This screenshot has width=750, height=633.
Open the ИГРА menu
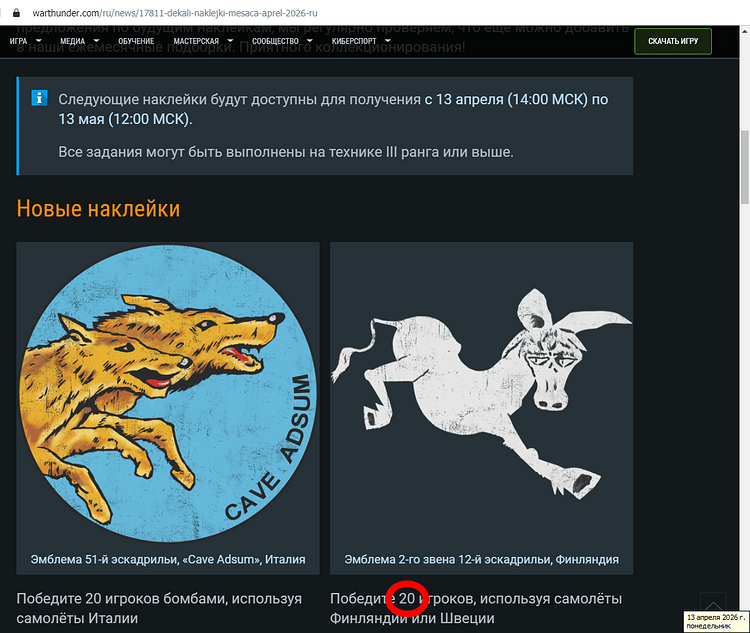click(19, 41)
